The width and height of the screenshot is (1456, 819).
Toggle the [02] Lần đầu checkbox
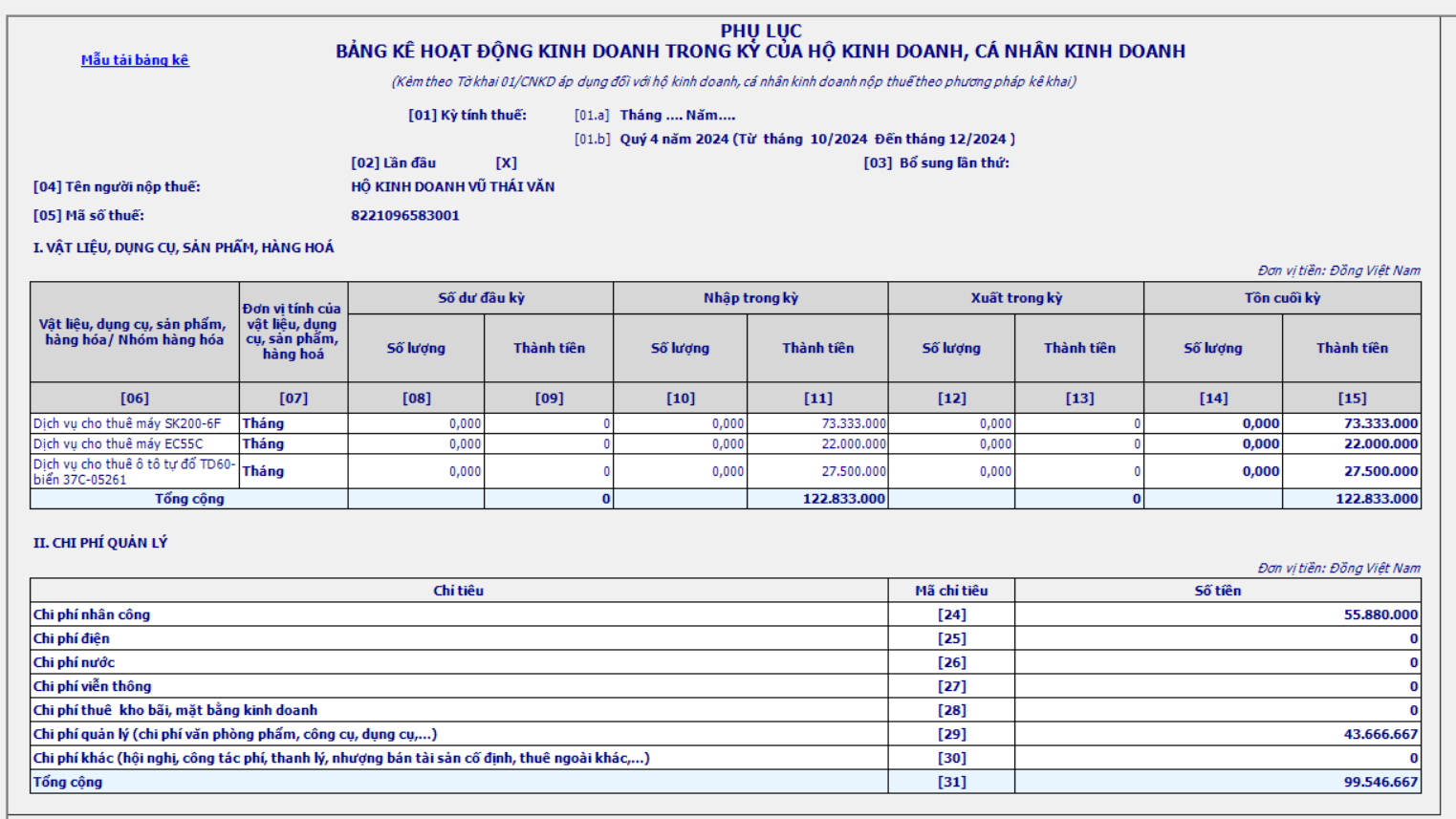[x=506, y=163]
